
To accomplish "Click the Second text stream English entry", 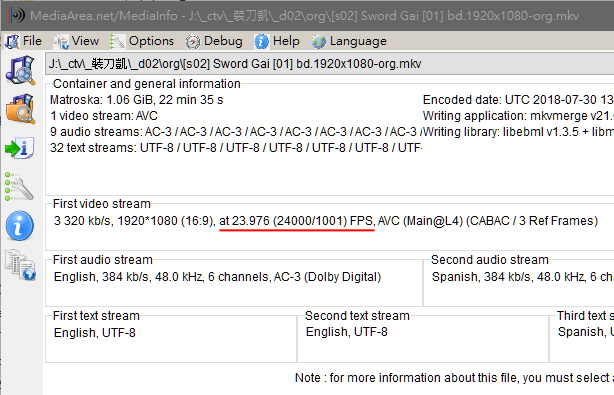I will click(x=347, y=332).
